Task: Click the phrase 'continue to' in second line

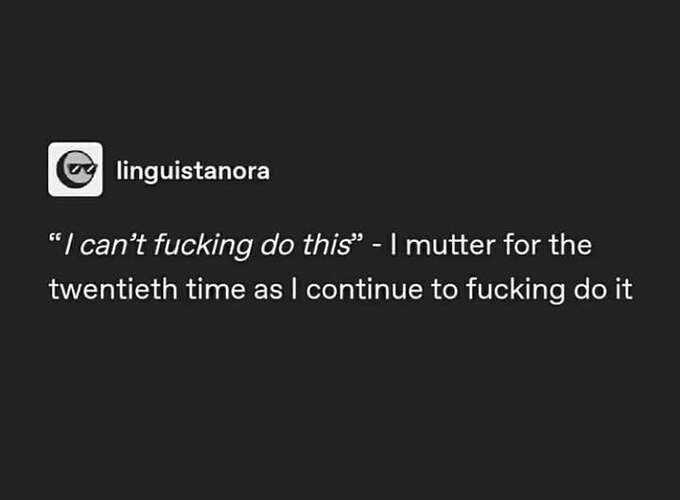Action: tap(382, 289)
